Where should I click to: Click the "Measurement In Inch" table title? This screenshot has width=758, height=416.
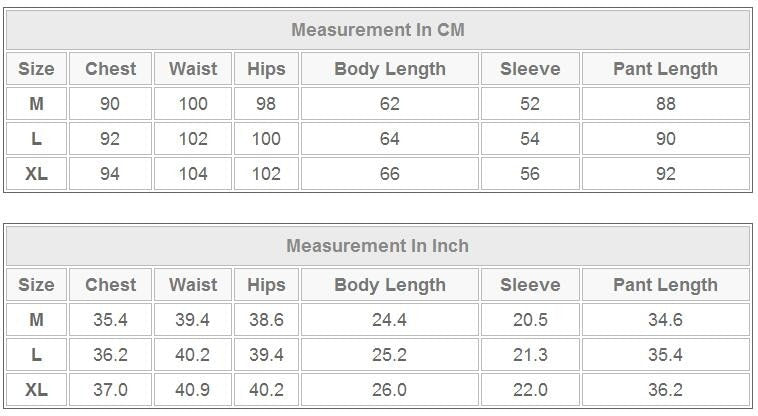point(377,246)
